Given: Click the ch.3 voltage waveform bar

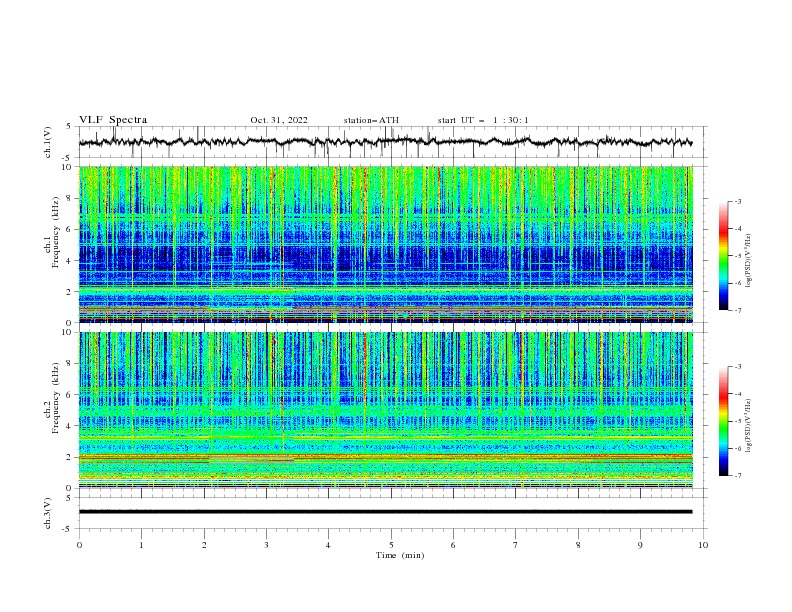Looking at the screenshot, I should [x=385, y=512].
